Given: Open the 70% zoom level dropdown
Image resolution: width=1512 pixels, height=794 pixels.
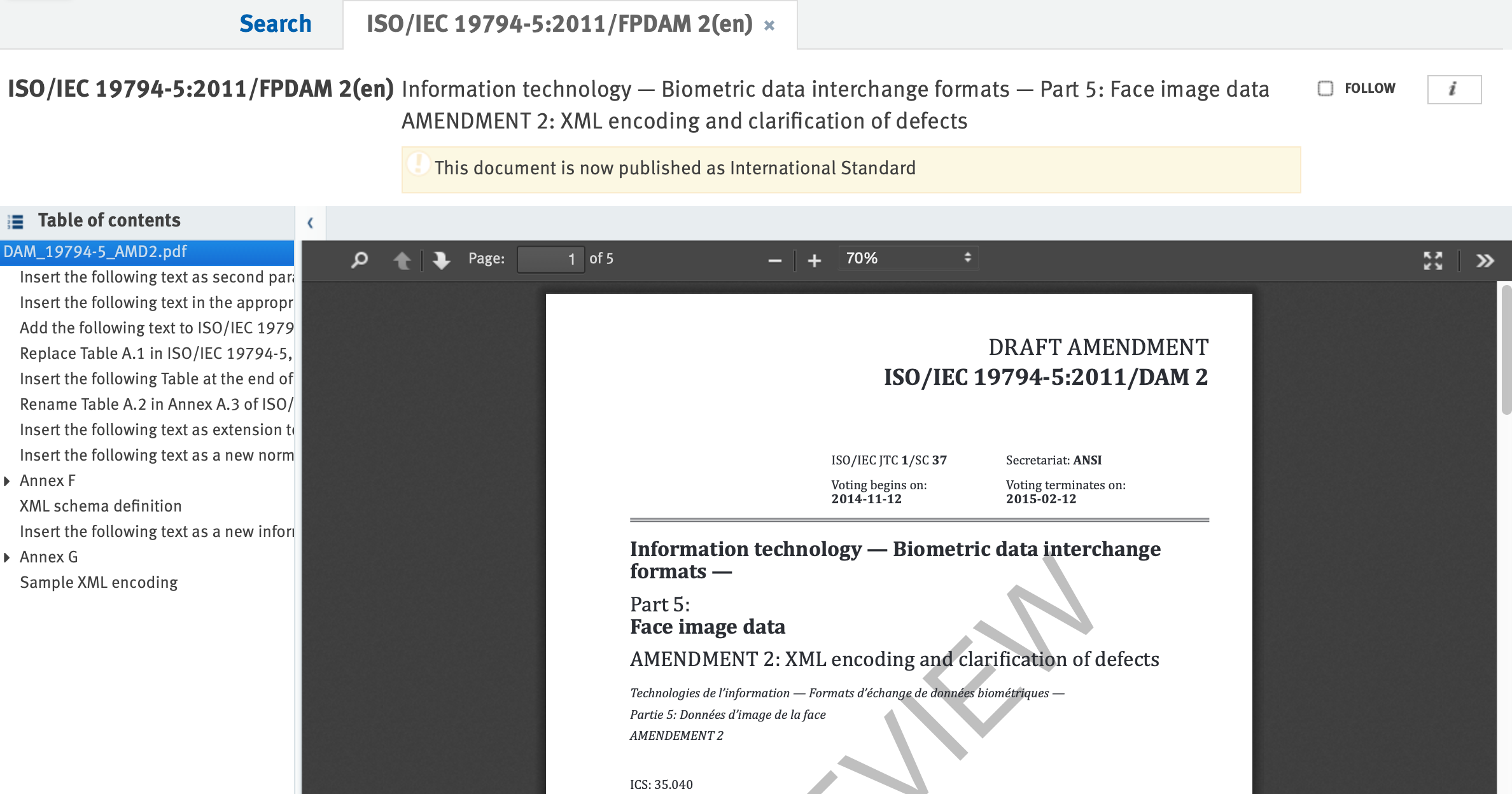Looking at the screenshot, I should pos(908,258).
